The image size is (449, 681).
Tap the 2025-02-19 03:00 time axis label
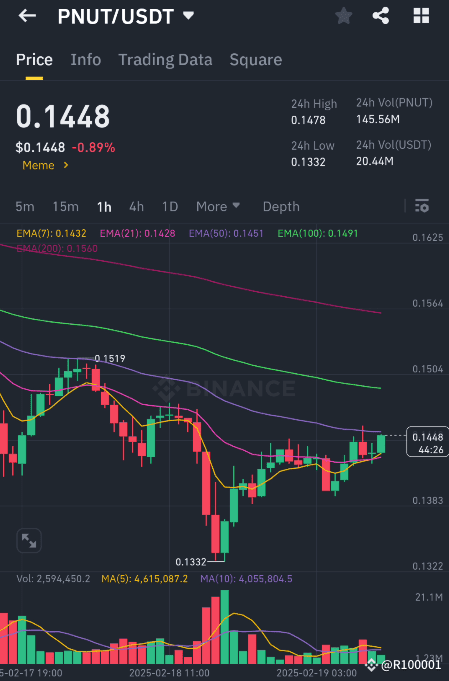click(317, 673)
